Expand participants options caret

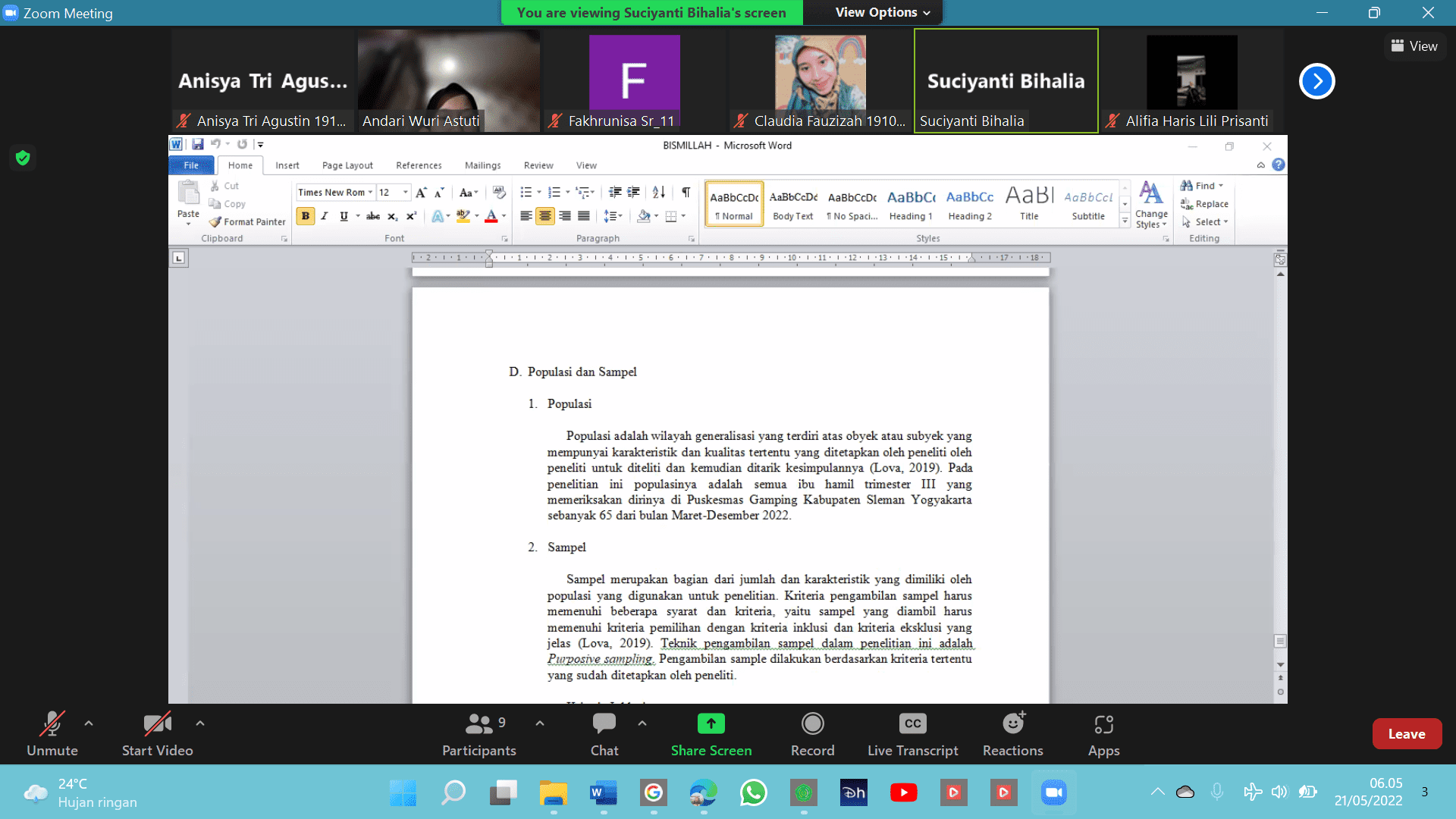(540, 723)
